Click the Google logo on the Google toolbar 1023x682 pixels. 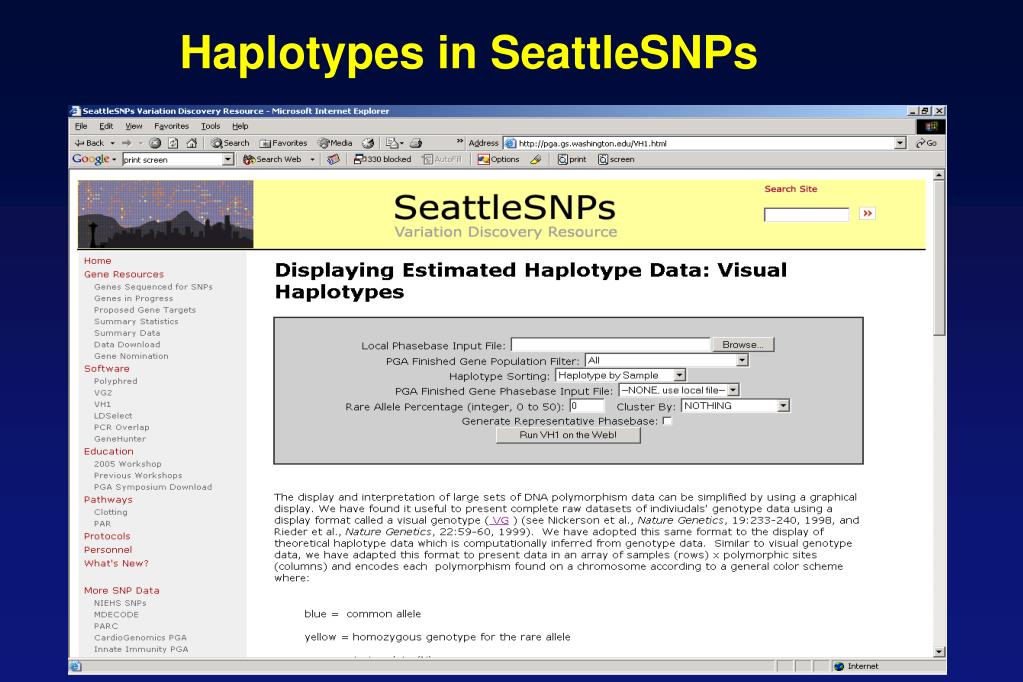pos(91,159)
